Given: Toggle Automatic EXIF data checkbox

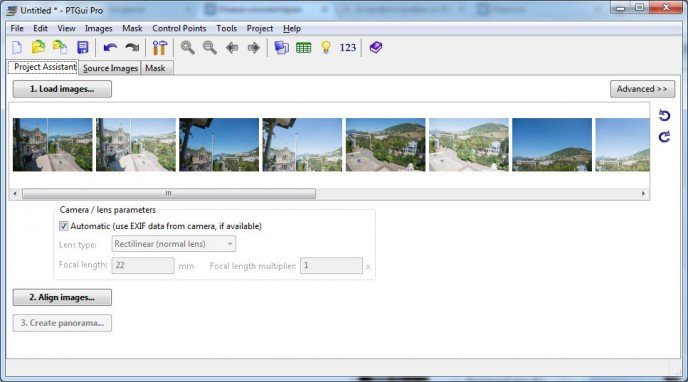Looking at the screenshot, I should click(64, 226).
